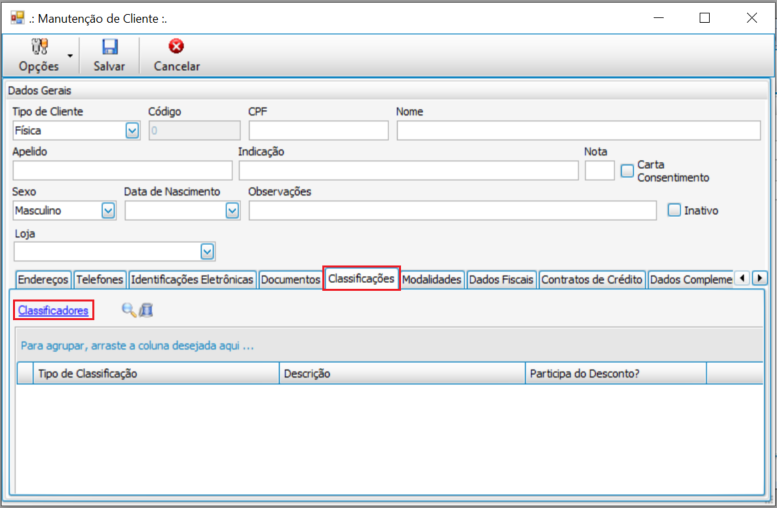Expand the Opções dropdown arrow
Image resolution: width=777 pixels, height=508 pixels.
coord(70,56)
